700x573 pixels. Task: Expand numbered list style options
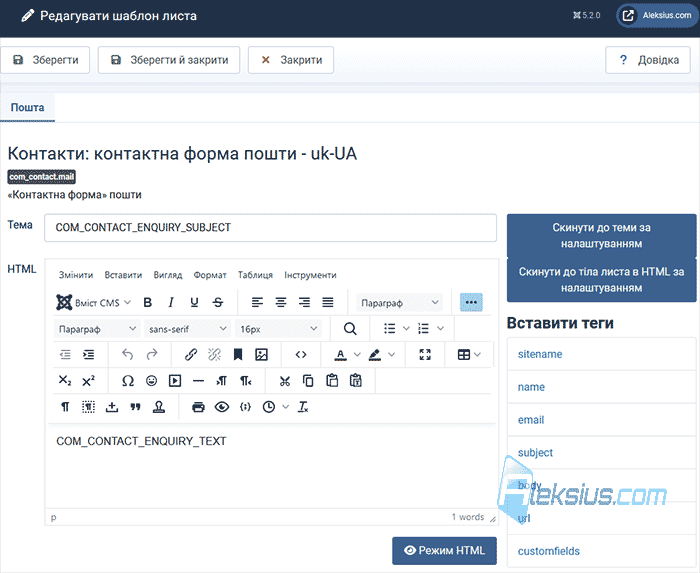tap(441, 329)
